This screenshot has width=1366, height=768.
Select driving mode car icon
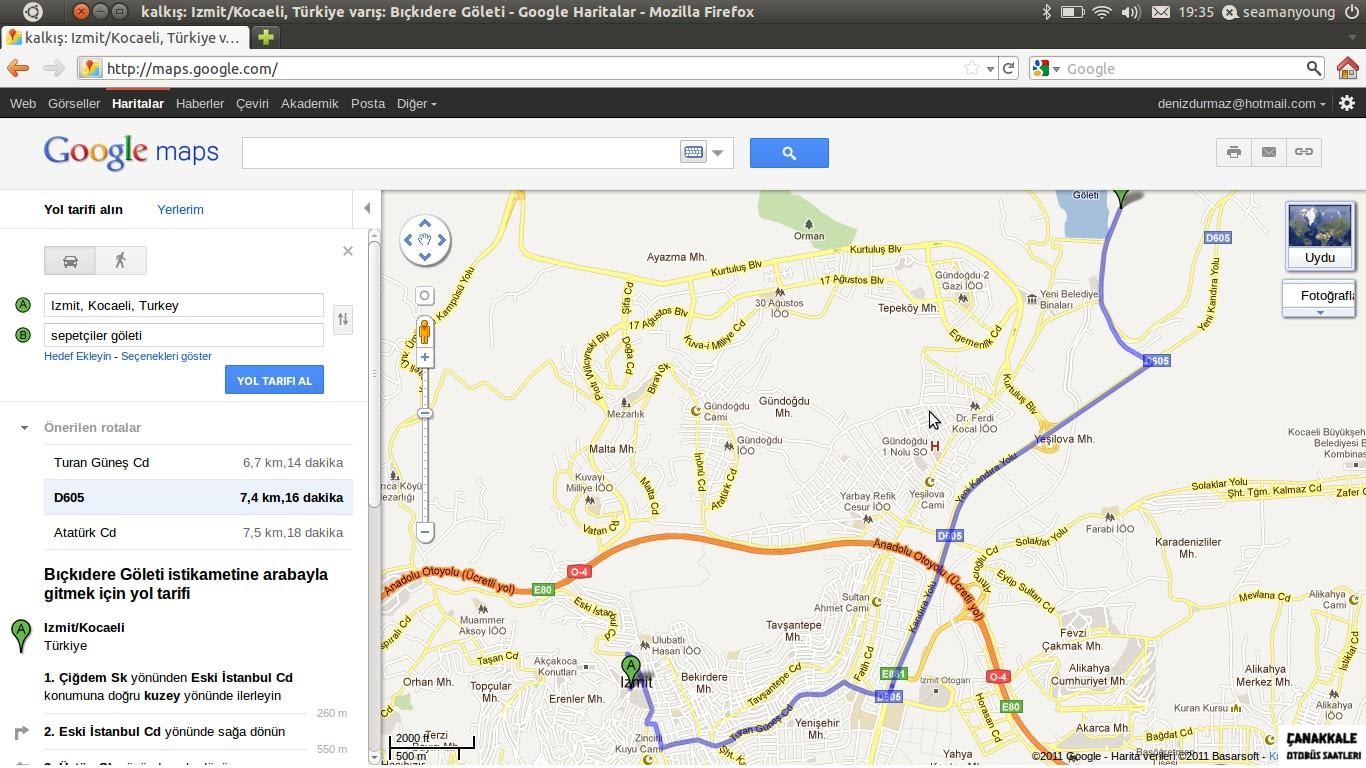point(70,260)
